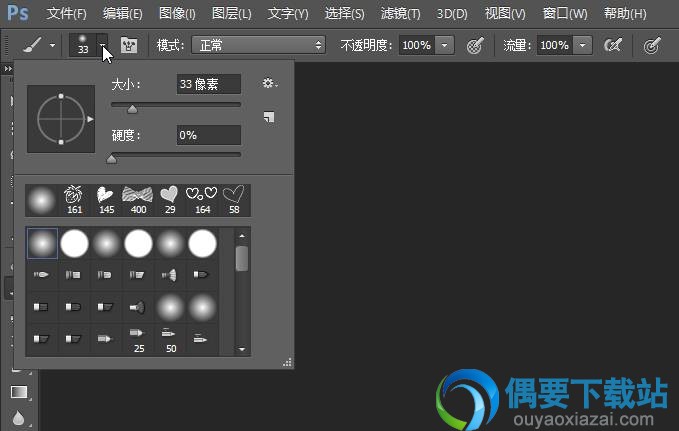The width and height of the screenshot is (679, 431).
Task: Expand the Brush tool preset picker arrow
Action: click(x=52, y=45)
